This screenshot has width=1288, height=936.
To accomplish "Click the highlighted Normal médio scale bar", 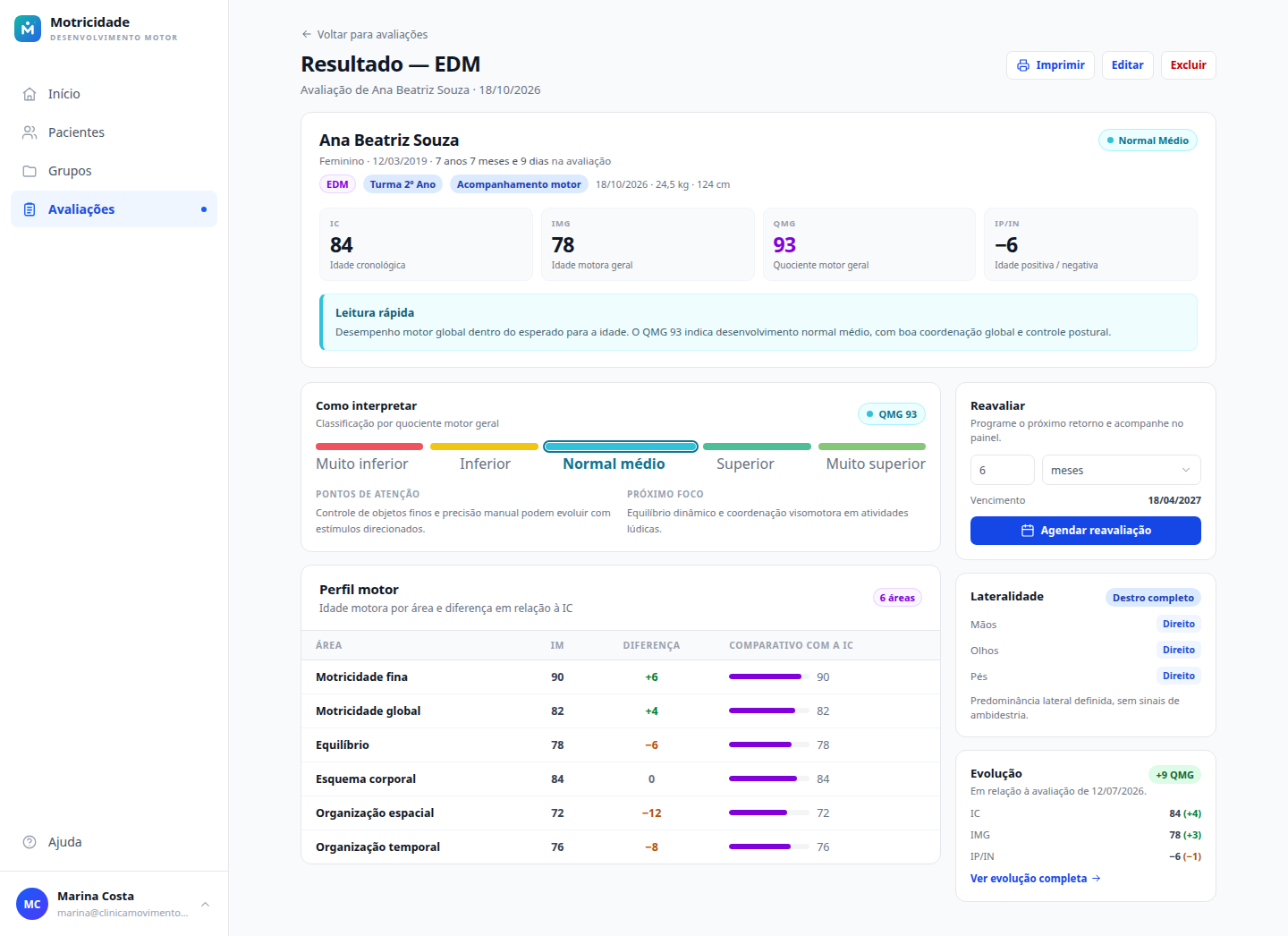I will pyautogui.click(x=621, y=447).
